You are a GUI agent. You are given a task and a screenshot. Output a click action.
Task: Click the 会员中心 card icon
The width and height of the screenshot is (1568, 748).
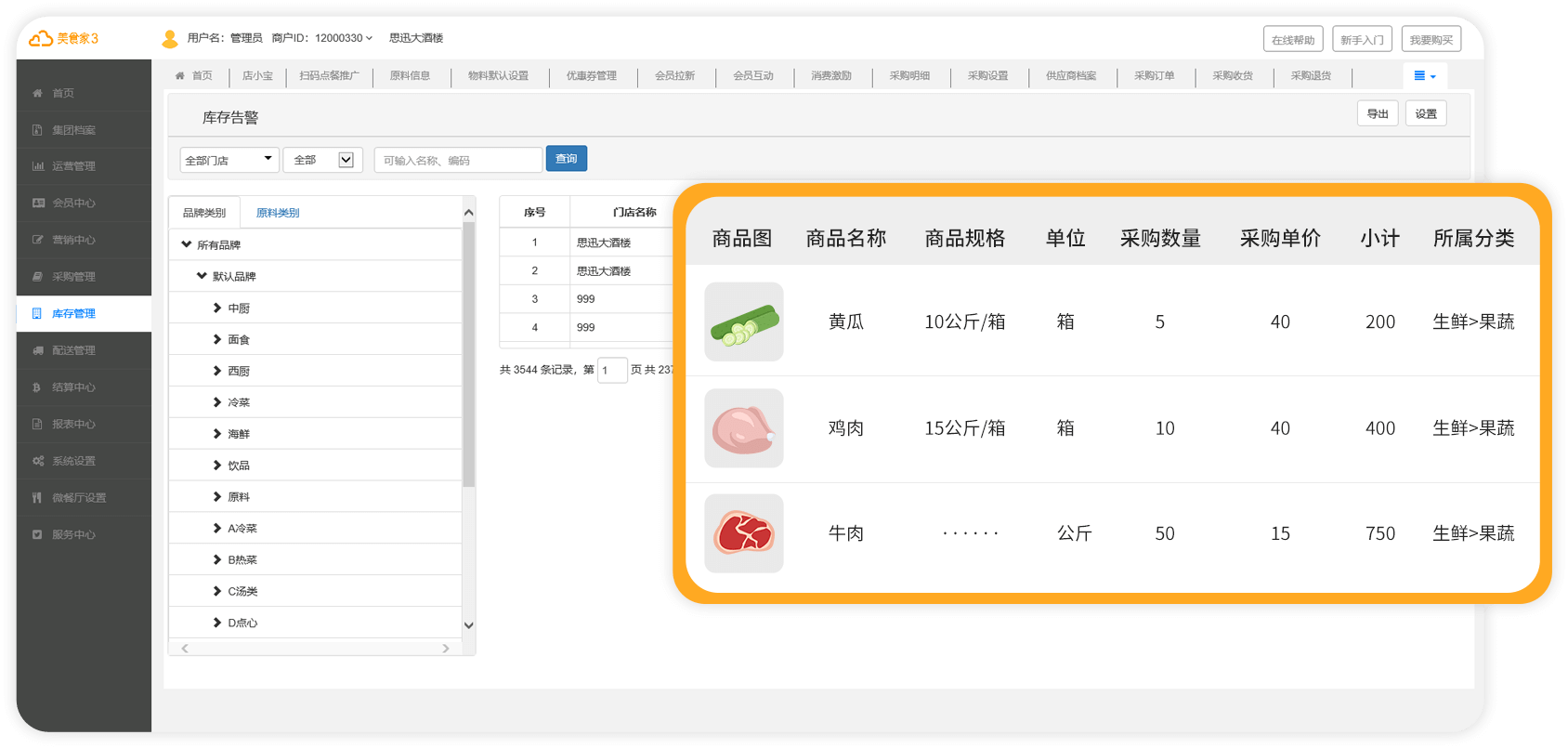37,203
